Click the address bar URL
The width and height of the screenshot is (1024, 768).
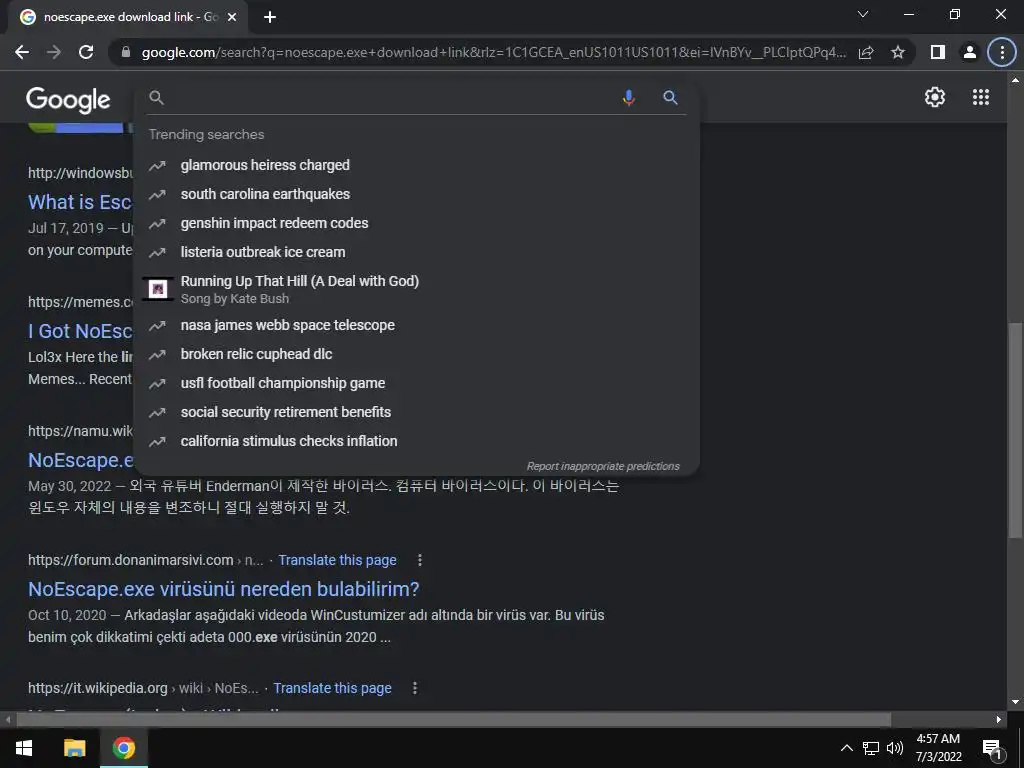click(x=494, y=52)
